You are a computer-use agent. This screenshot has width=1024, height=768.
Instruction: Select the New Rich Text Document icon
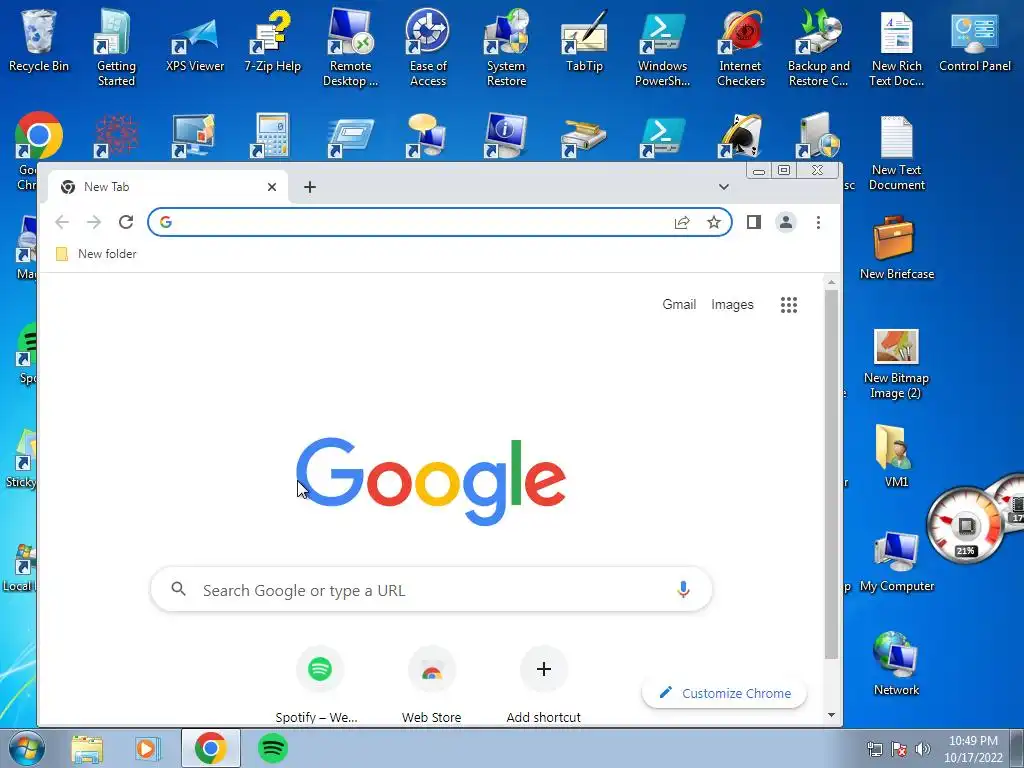click(x=897, y=48)
